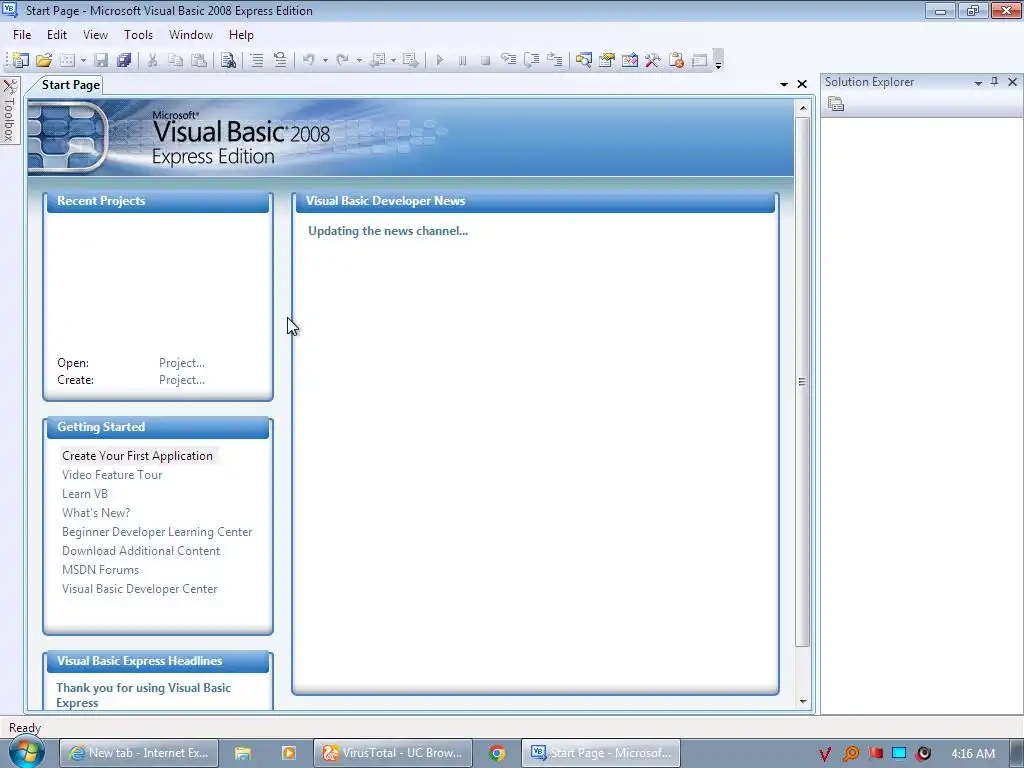Click the Start Debugging play icon
The image size is (1024, 768).
(440, 60)
